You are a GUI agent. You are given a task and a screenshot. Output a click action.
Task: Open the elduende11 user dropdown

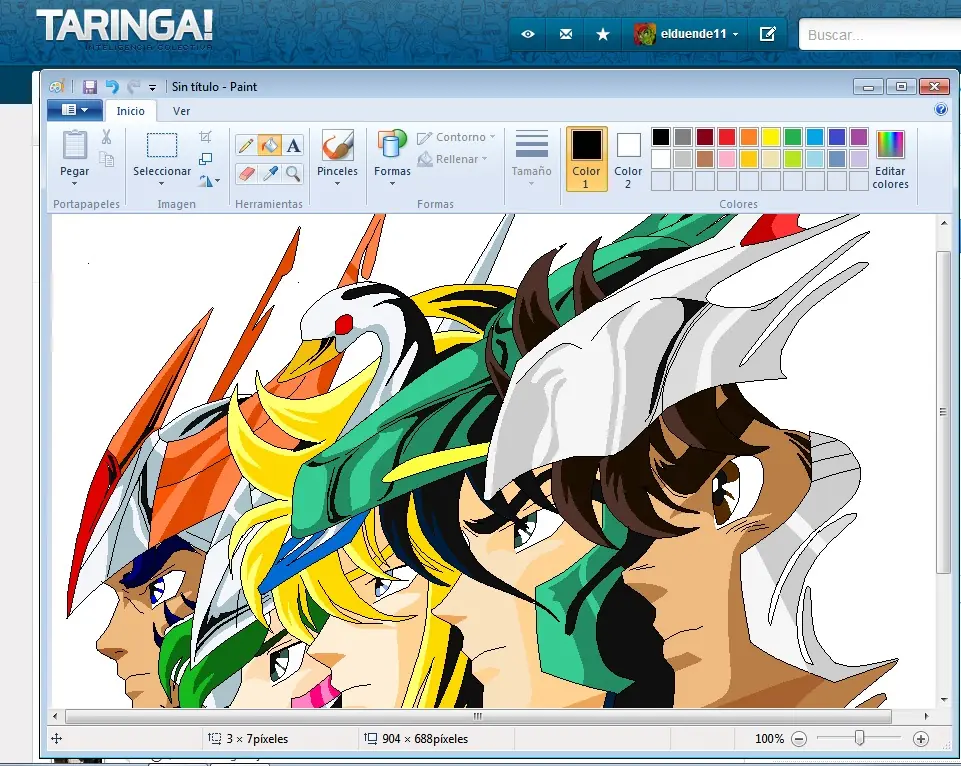(685, 34)
